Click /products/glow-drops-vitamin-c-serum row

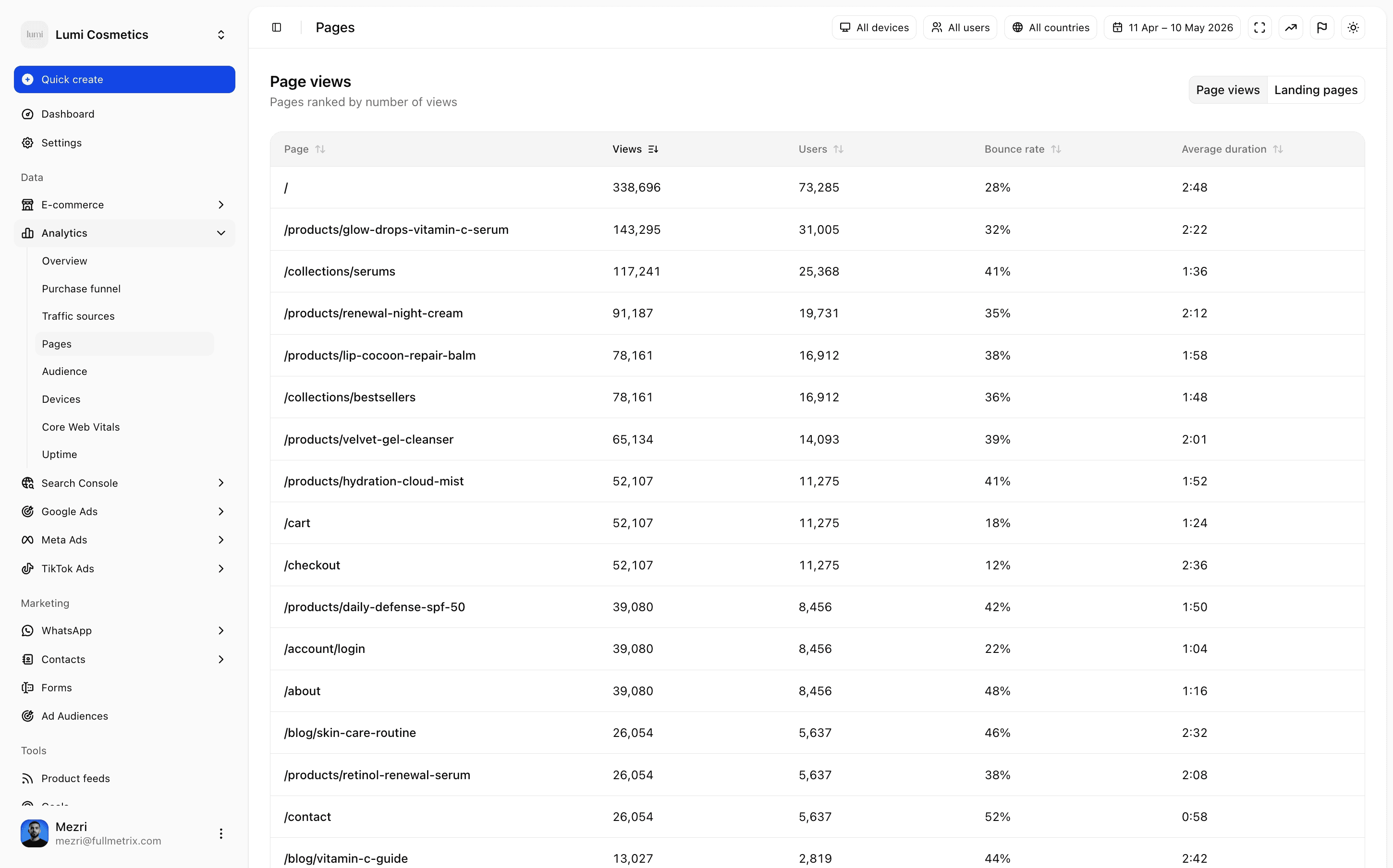(x=817, y=229)
